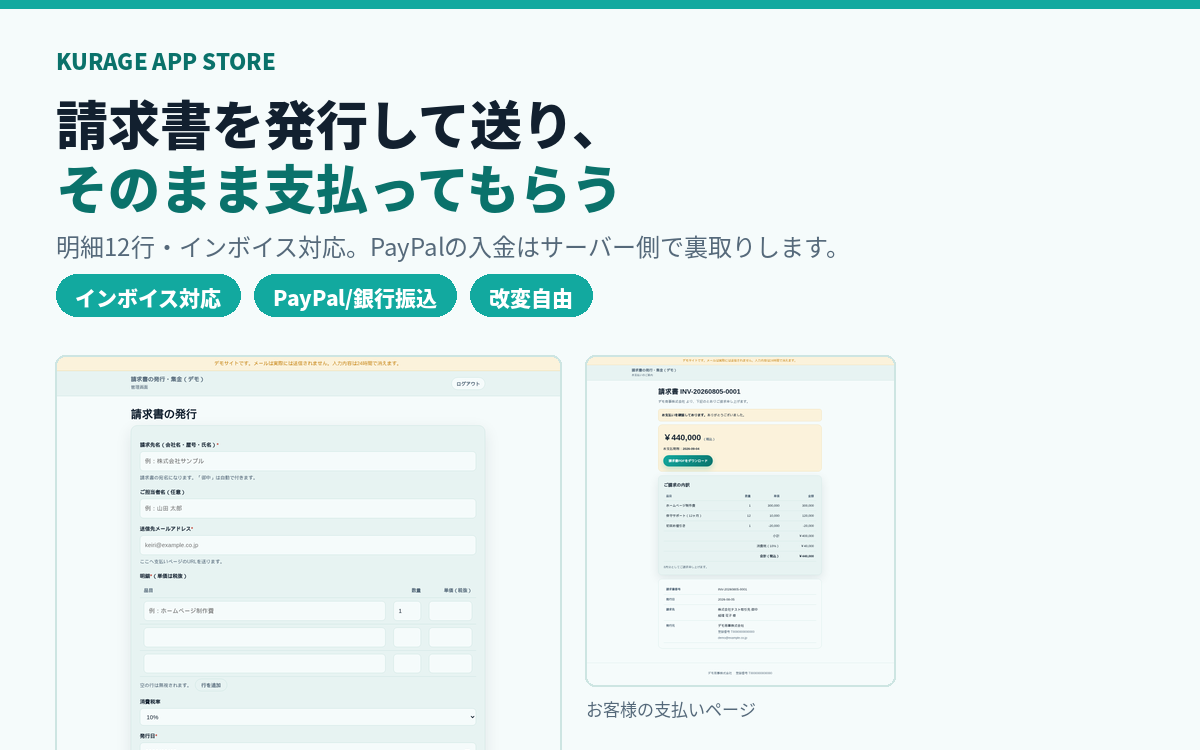Click the デモ商事株式会社 footer text on the payment page
1200x750 pixels.
(x=720, y=673)
